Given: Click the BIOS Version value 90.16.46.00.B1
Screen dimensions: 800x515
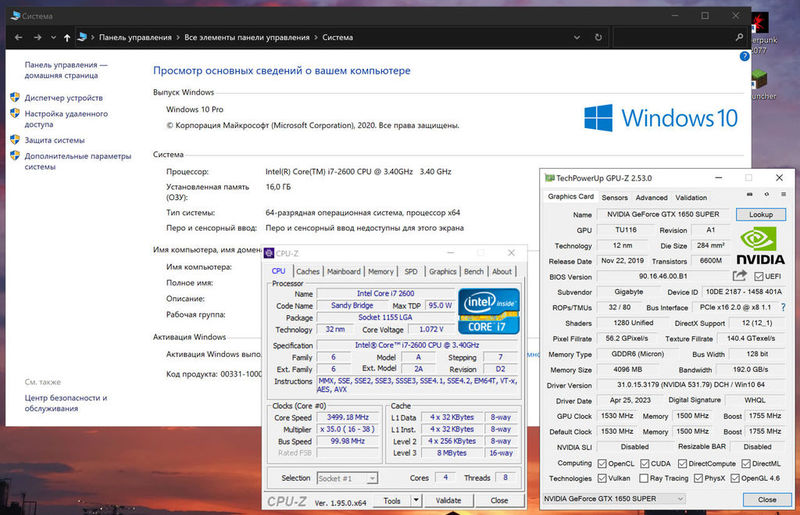Looking at the screenshot, I should [x=663, y=276].
